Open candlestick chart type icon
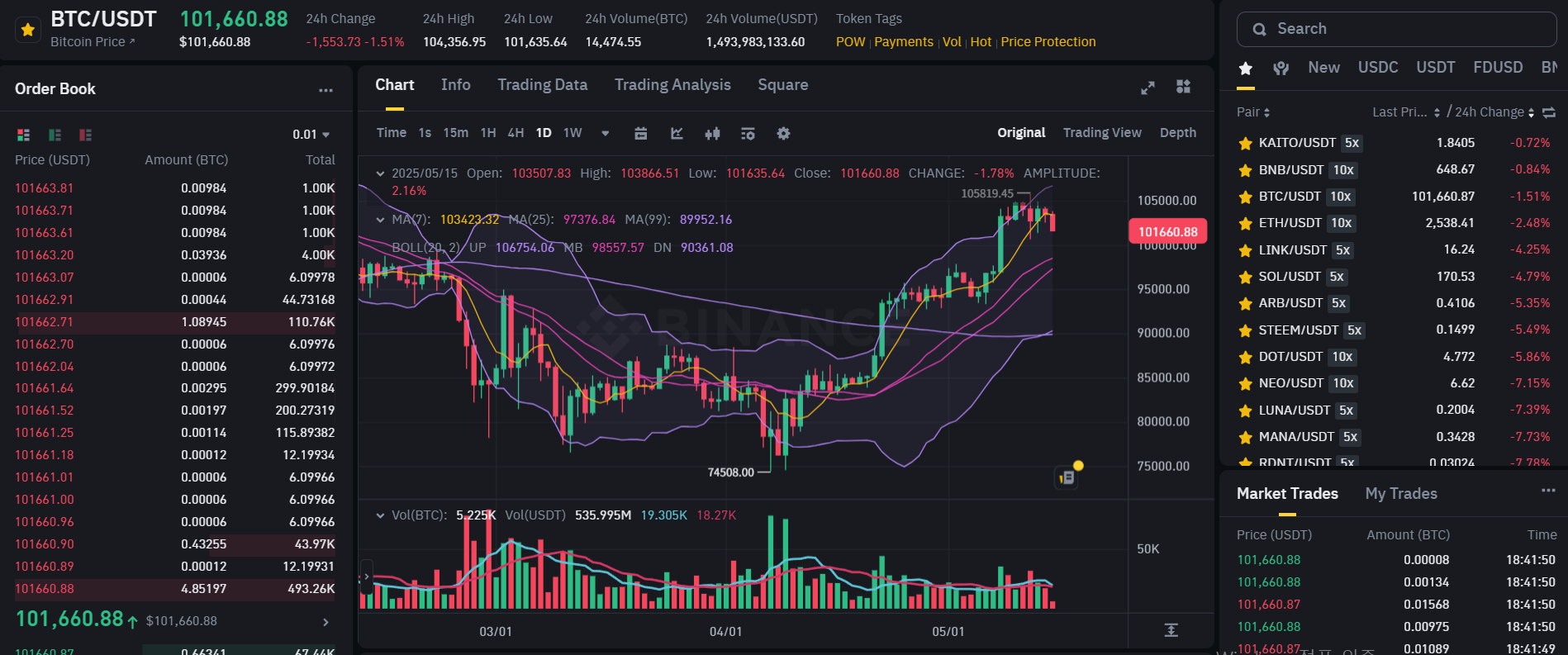This screenshot has width=1568, height=655. point(712,133)
